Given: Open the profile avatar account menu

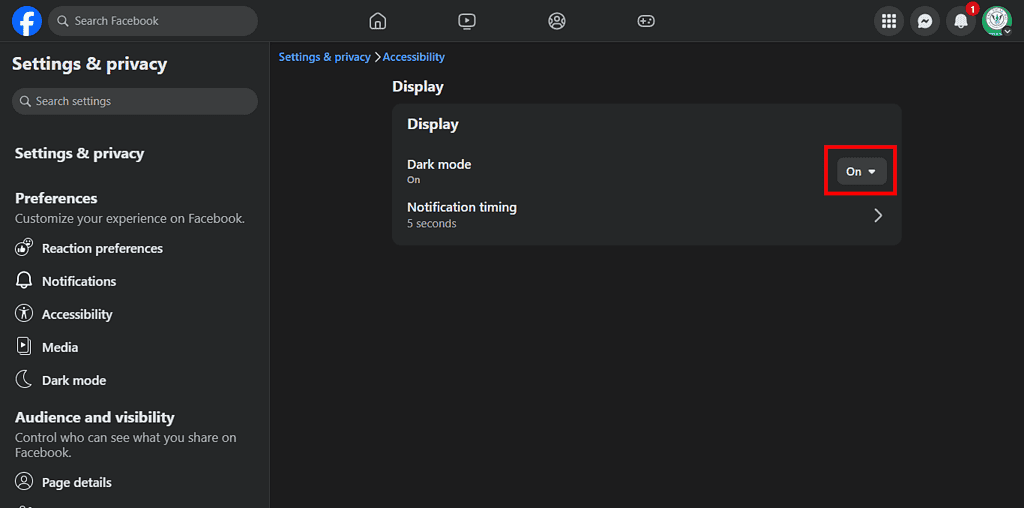Looking at the screenshot, I should (x=997, y=21).
